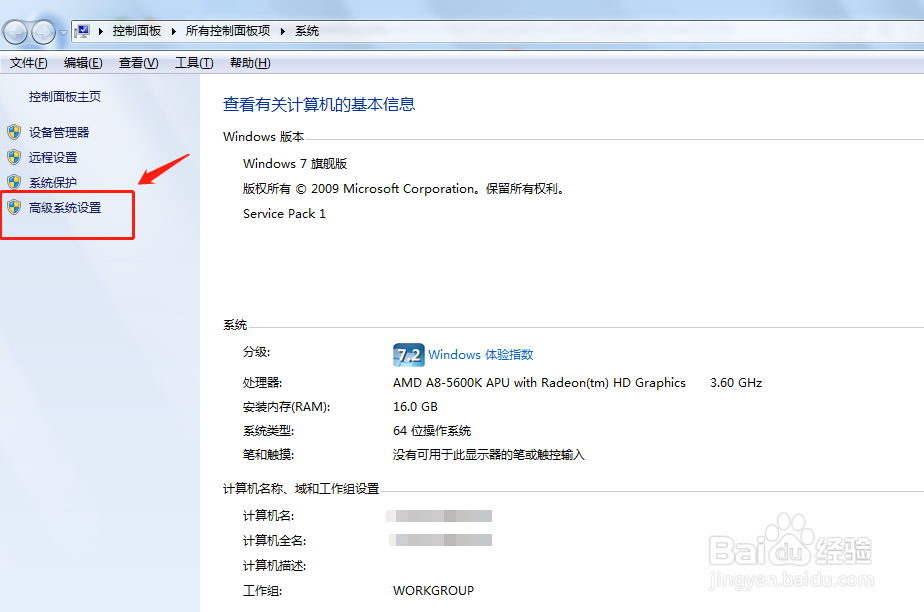Viewport: 924px width, 612px height.
Task: Click 所有控制面板项 breadcrumb segment
Action: click(x=228, y=31)
